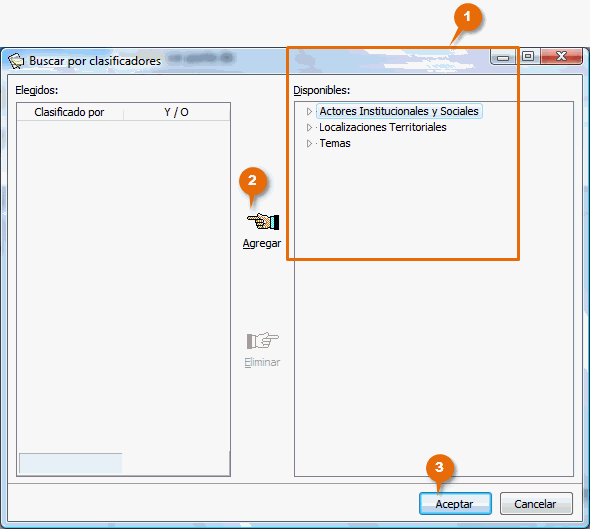Viewport: 590px width, 529px height.
Task: Click the orange callout badge numbered 3
Action: (x=440, y=468)
